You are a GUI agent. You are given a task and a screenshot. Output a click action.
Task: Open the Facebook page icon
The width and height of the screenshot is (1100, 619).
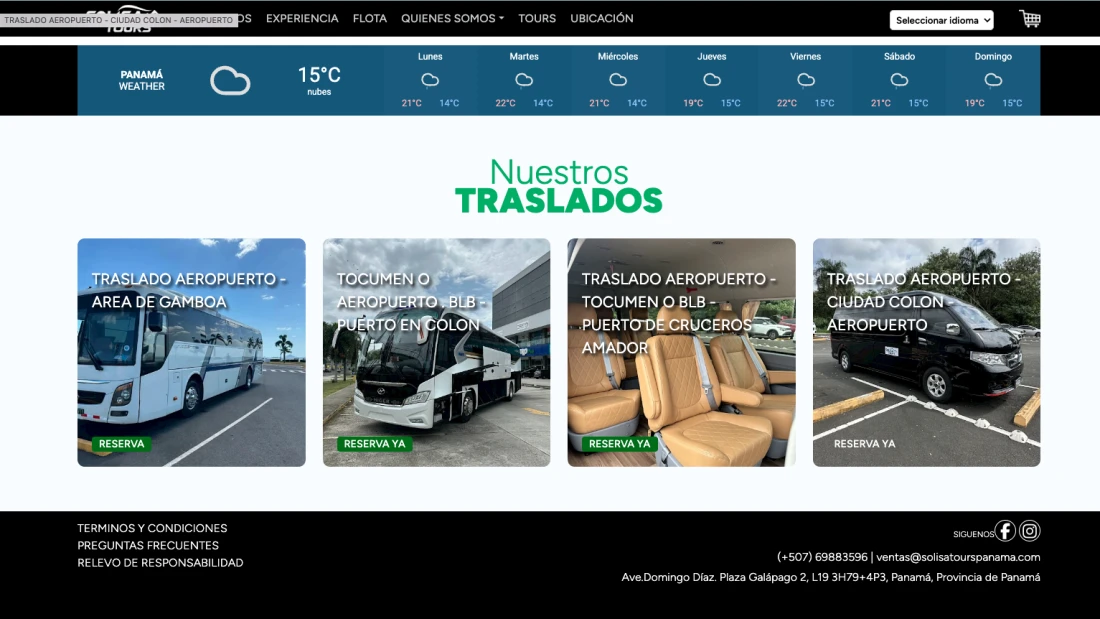tap(1005, 531)
